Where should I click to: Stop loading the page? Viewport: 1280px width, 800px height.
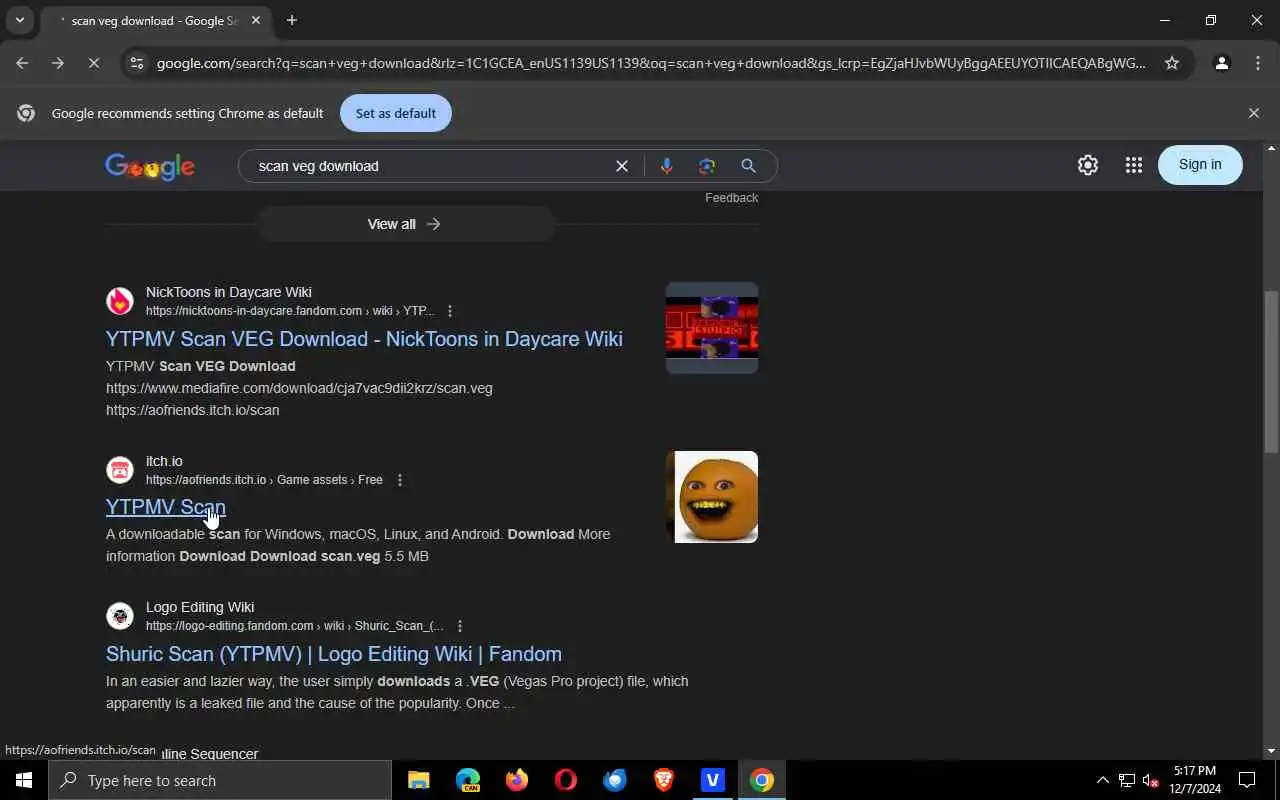click(x=94, y=63)
